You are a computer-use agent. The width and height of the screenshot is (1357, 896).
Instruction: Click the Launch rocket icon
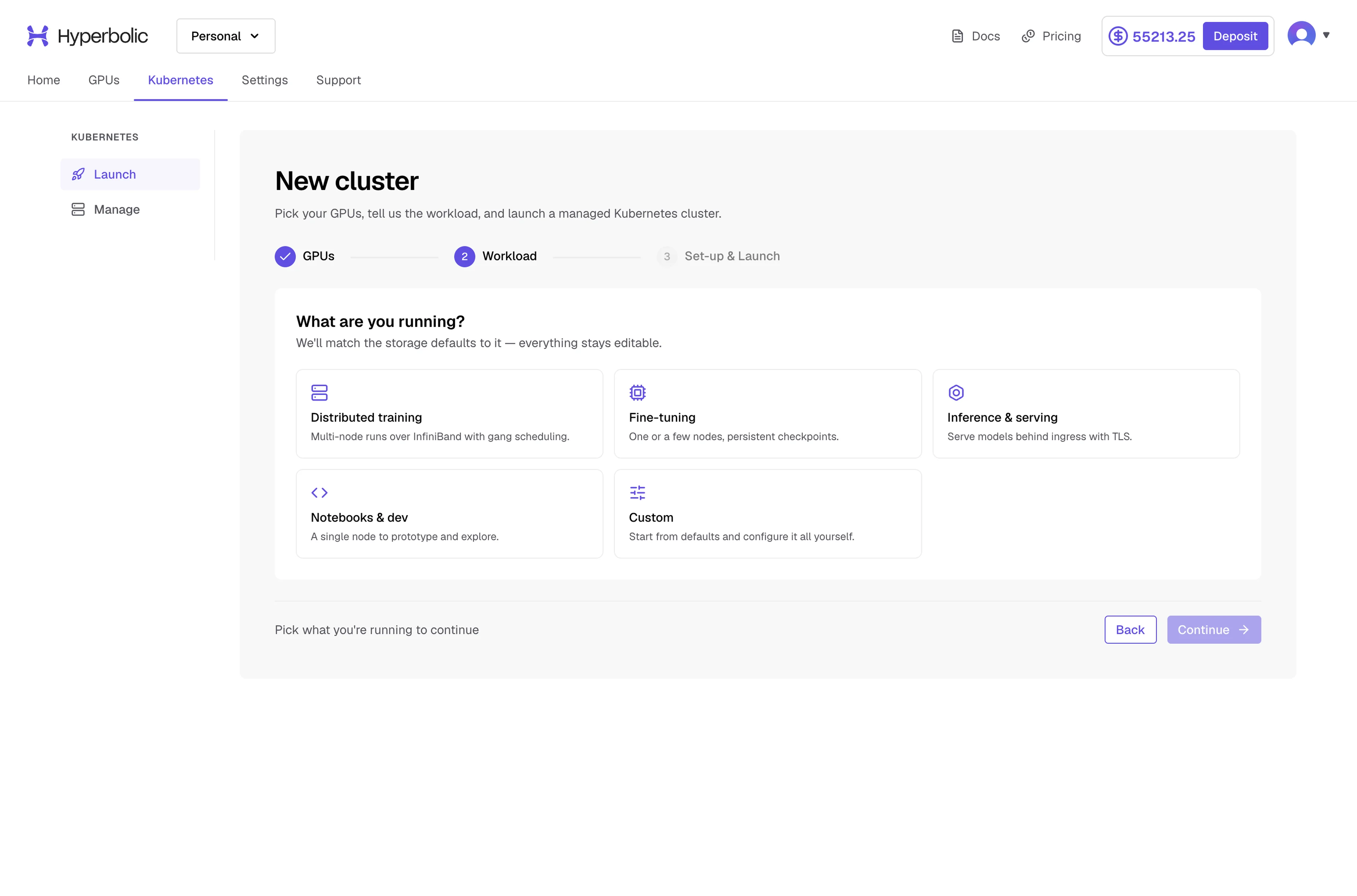tap(78, 174)
